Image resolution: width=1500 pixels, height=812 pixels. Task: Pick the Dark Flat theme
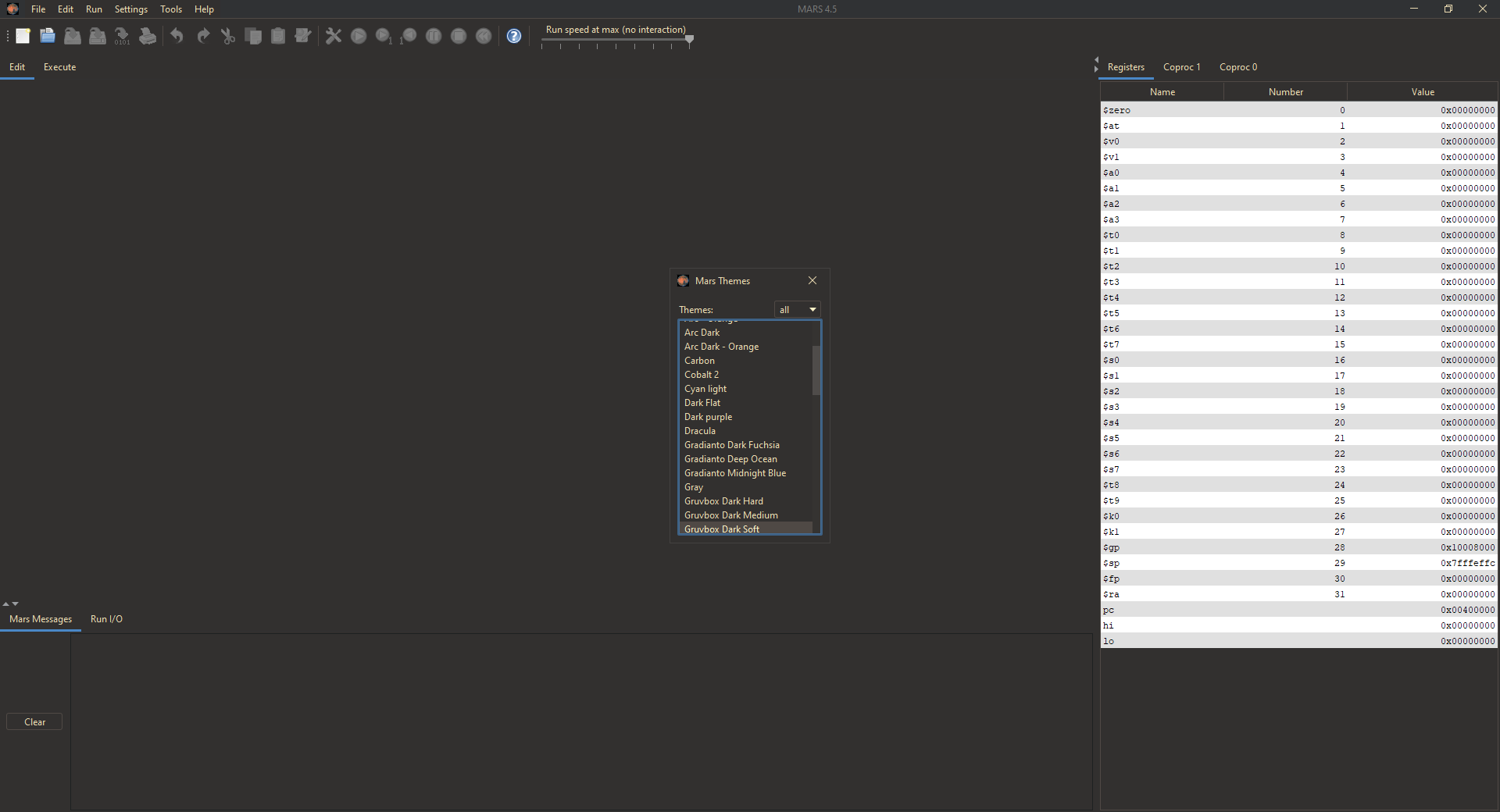pyautogui.click(x=746, y=403)
